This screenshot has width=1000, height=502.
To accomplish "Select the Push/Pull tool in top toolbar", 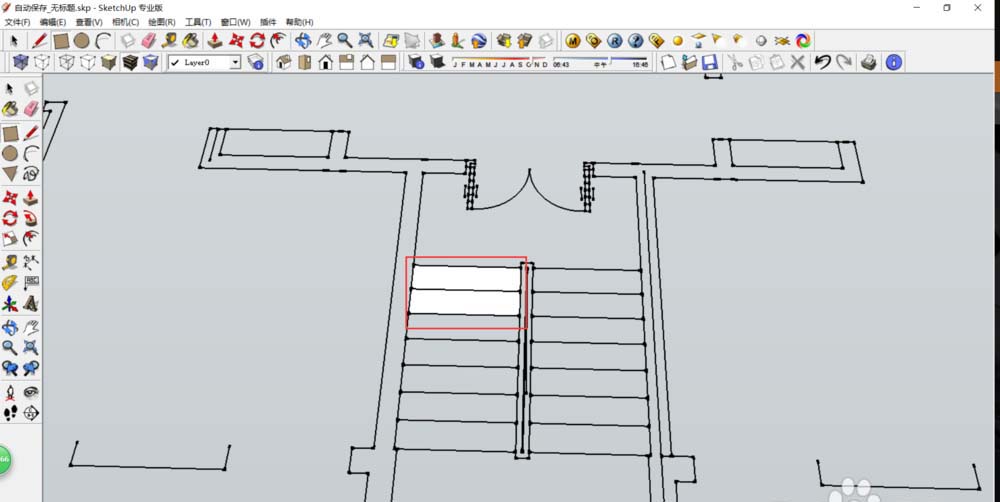I will [x=216, y=41].
